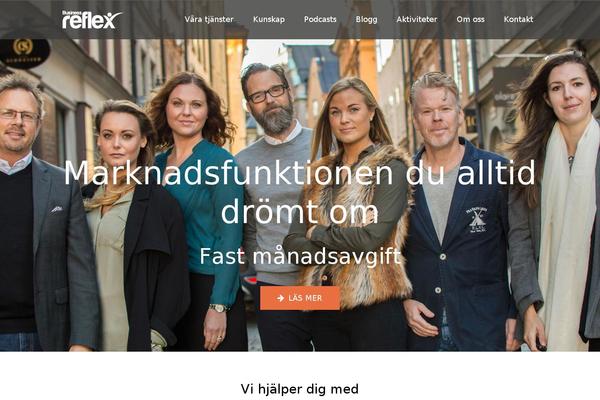
Task: Click the Business Reflex logo
Action: click(92, 20)
